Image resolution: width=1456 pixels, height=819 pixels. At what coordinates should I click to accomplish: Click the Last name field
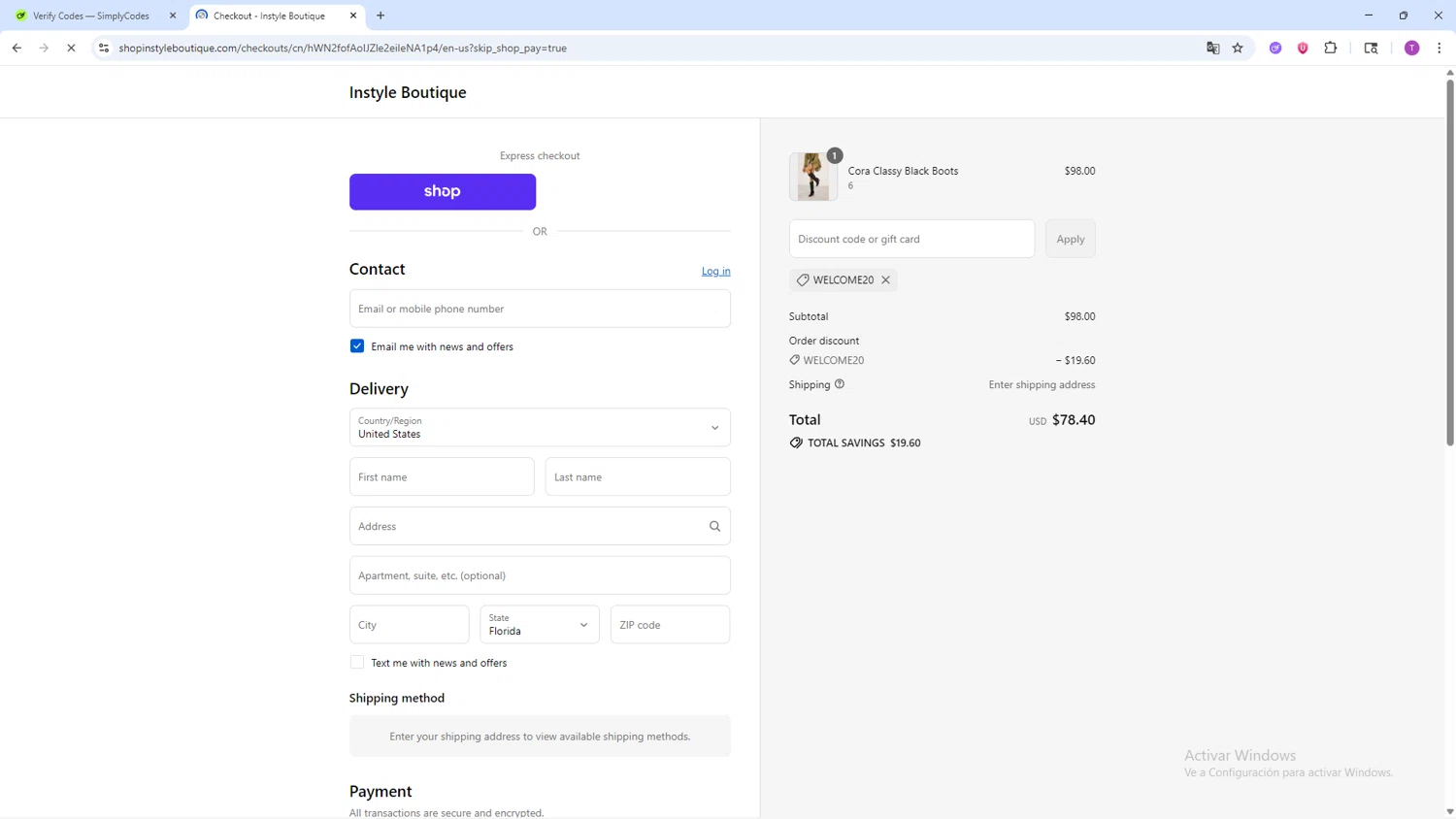[638, 476]
